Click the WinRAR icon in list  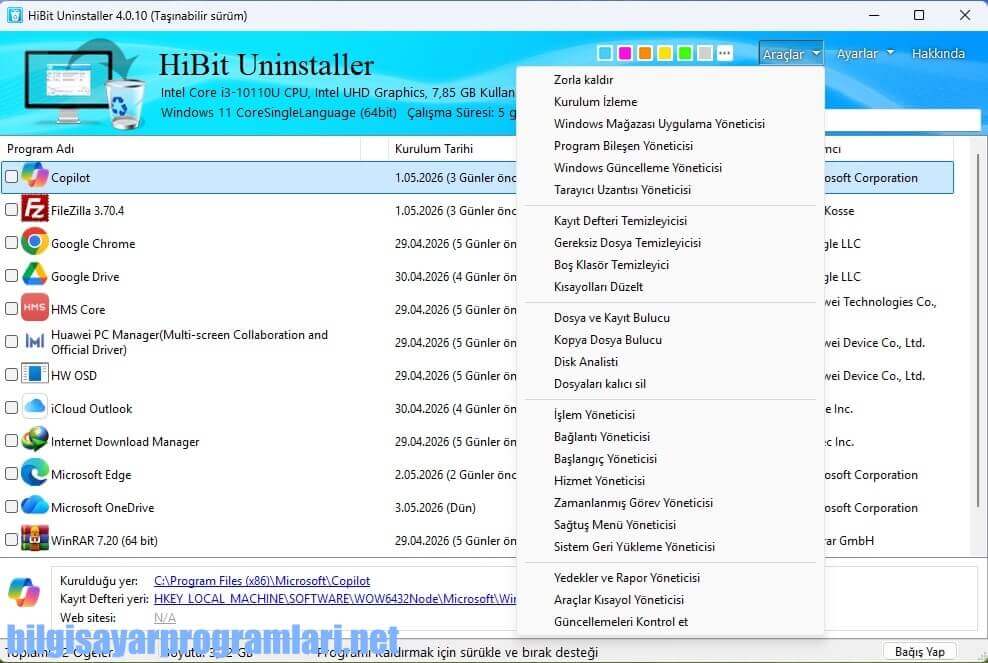click(x=35, y=539)
